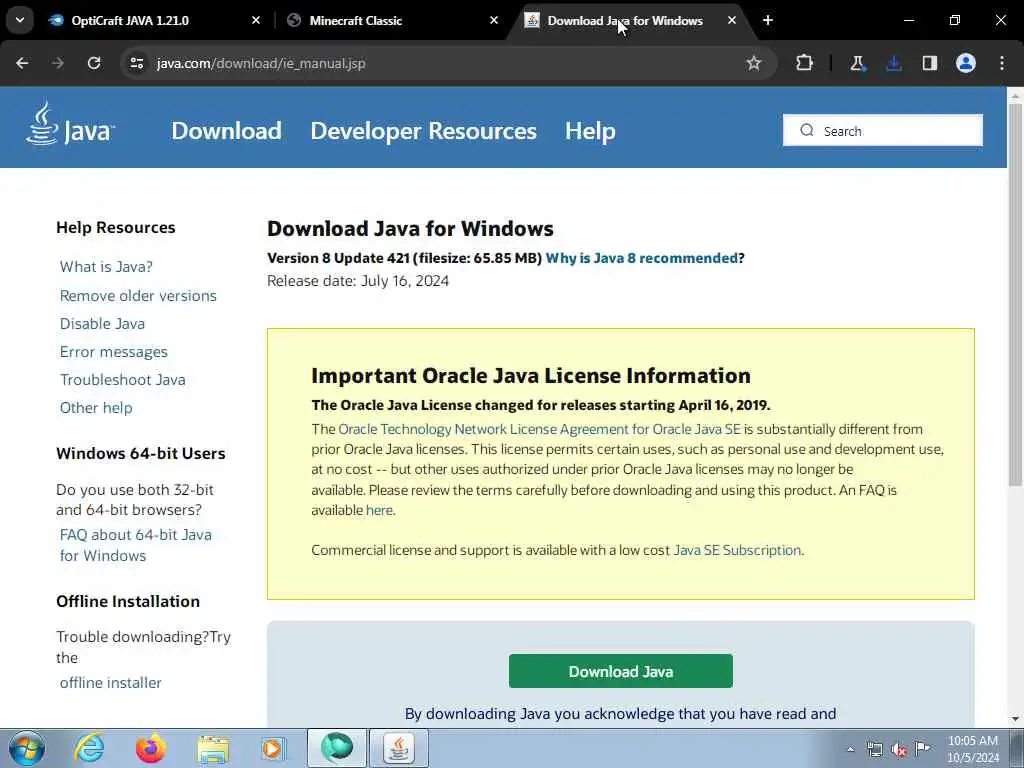Switch to the OptiCraft JAVA 1.21.0 tab
The width and height of the screenshot is (1024, 768).
tap(153, 20)
